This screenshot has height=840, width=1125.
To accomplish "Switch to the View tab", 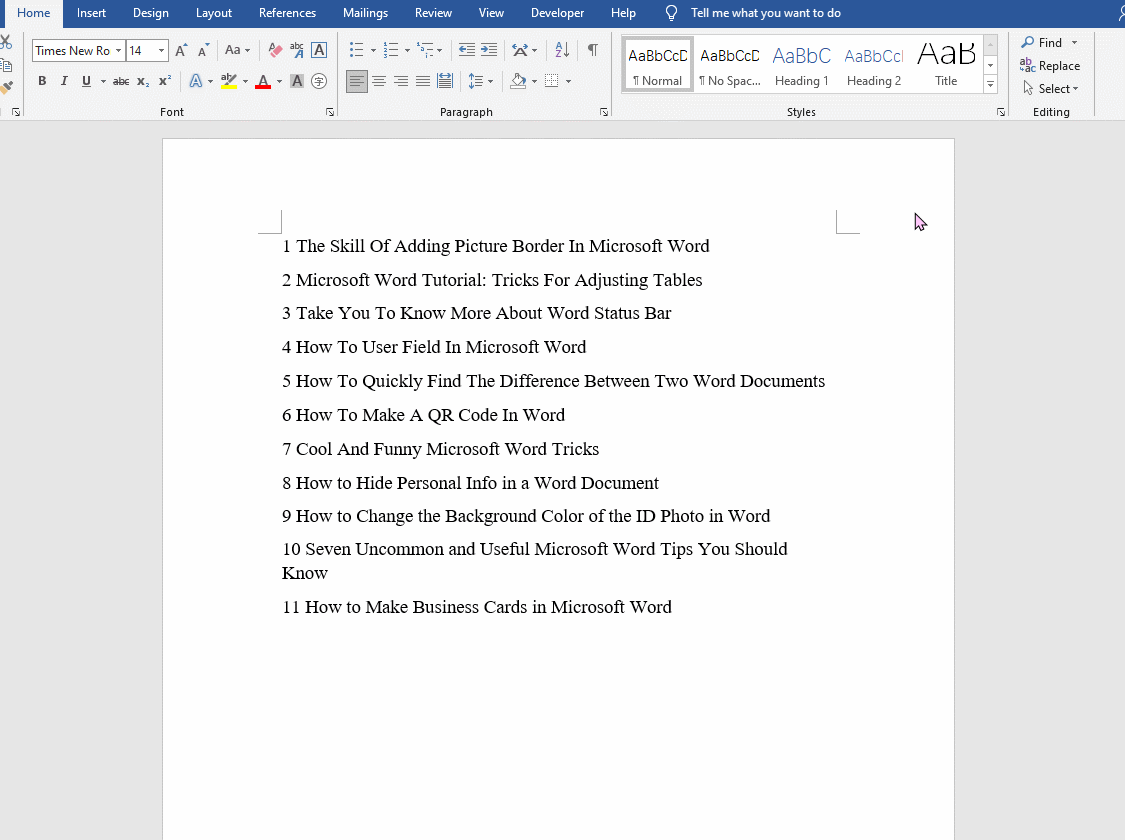I will [491, 13].
